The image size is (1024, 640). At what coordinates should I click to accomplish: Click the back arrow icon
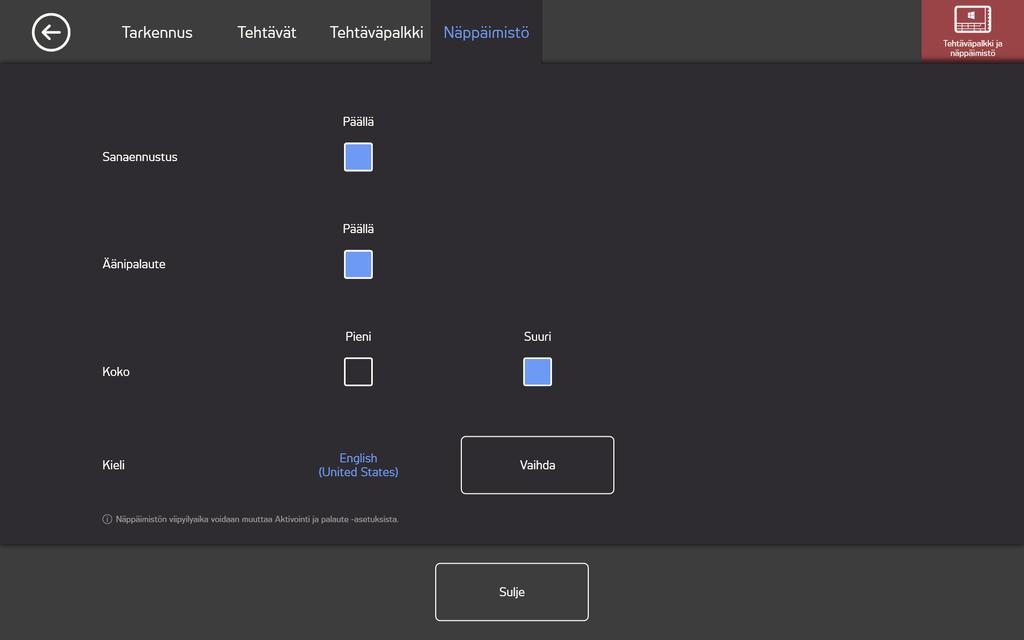(51, 32)
